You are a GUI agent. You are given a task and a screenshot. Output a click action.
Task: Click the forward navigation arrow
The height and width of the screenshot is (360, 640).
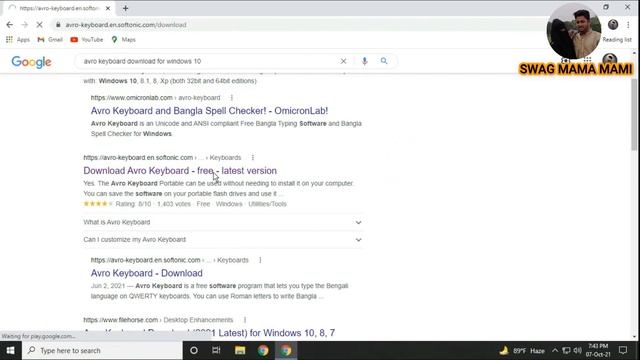click(x=25, y=25)
